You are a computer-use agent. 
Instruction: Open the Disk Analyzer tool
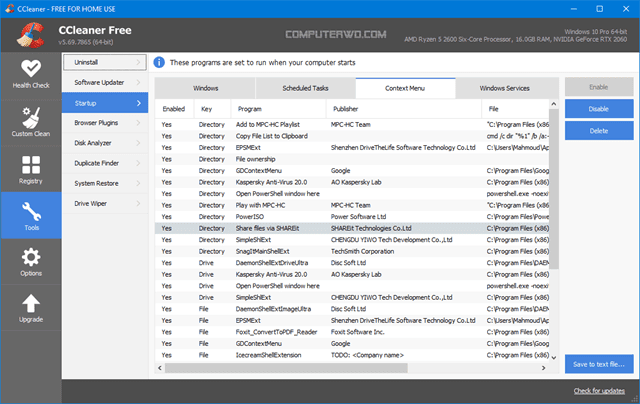(105, 143)
